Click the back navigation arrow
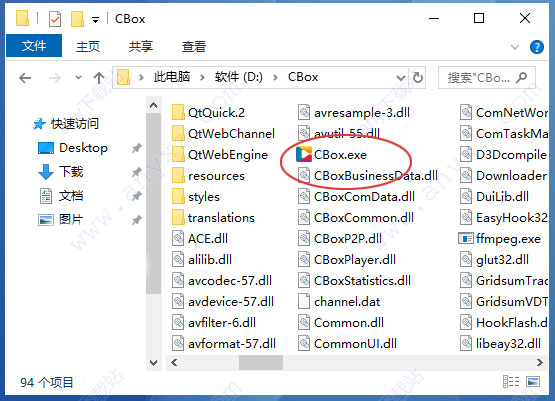555x401 pixels. [25, 78]
